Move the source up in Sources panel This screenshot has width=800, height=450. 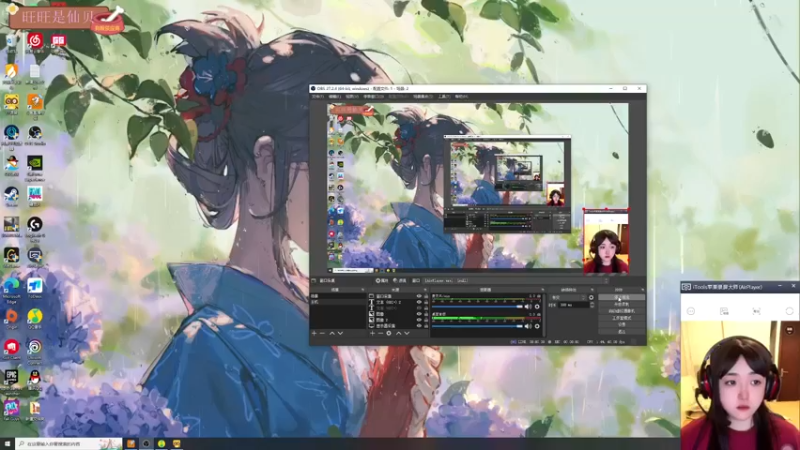click(398, 333)
